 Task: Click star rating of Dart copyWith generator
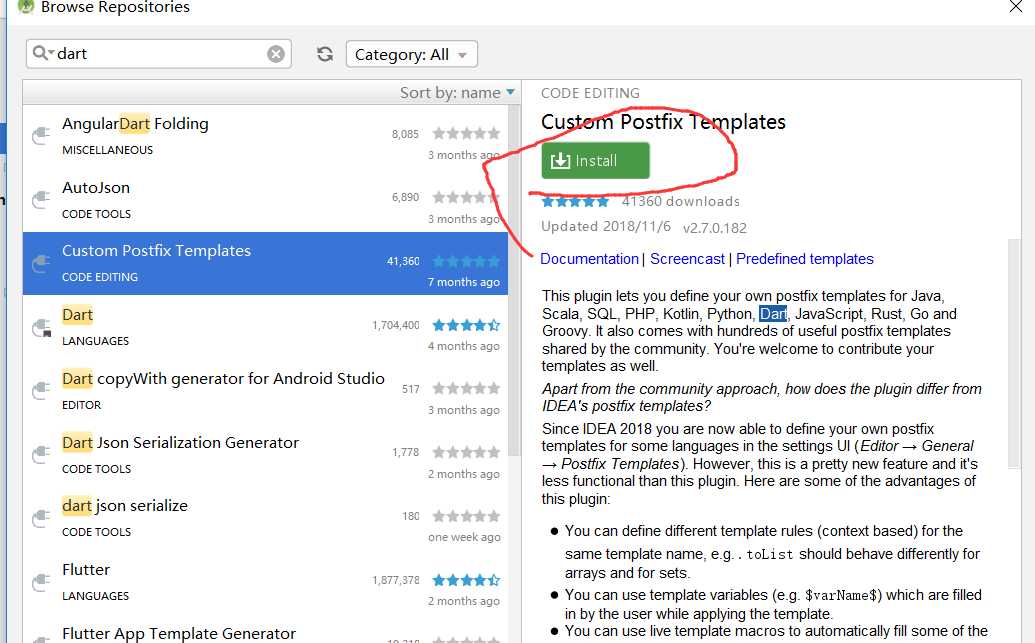[x=466, y=388]
